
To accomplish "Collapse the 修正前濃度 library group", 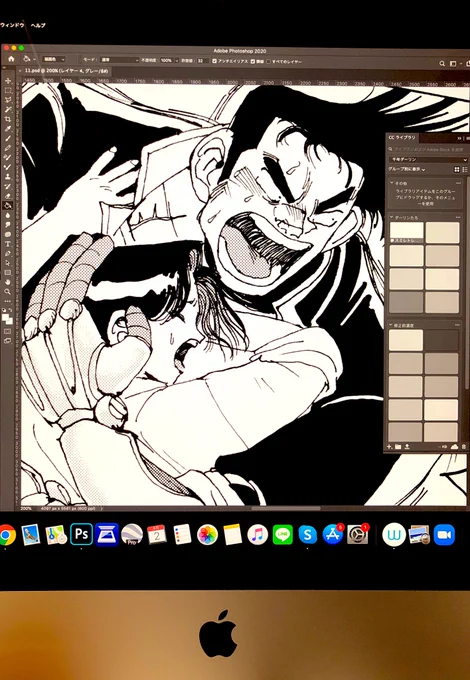I will coord(392,325).
